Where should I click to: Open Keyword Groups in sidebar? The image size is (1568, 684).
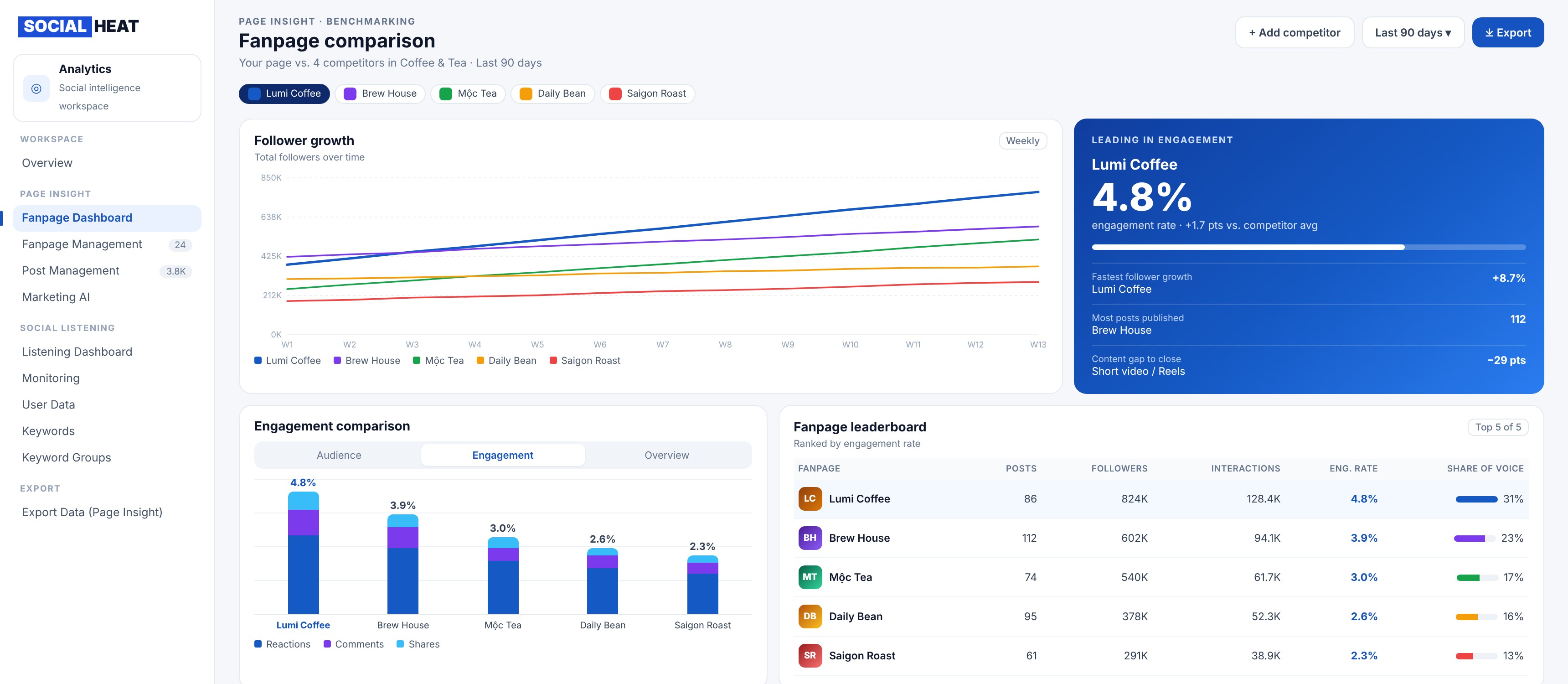[107, 457]
